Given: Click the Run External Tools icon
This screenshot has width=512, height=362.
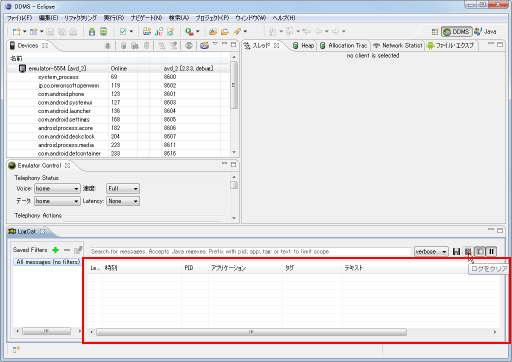Looking at the screenshot, I should pos(189,32).
